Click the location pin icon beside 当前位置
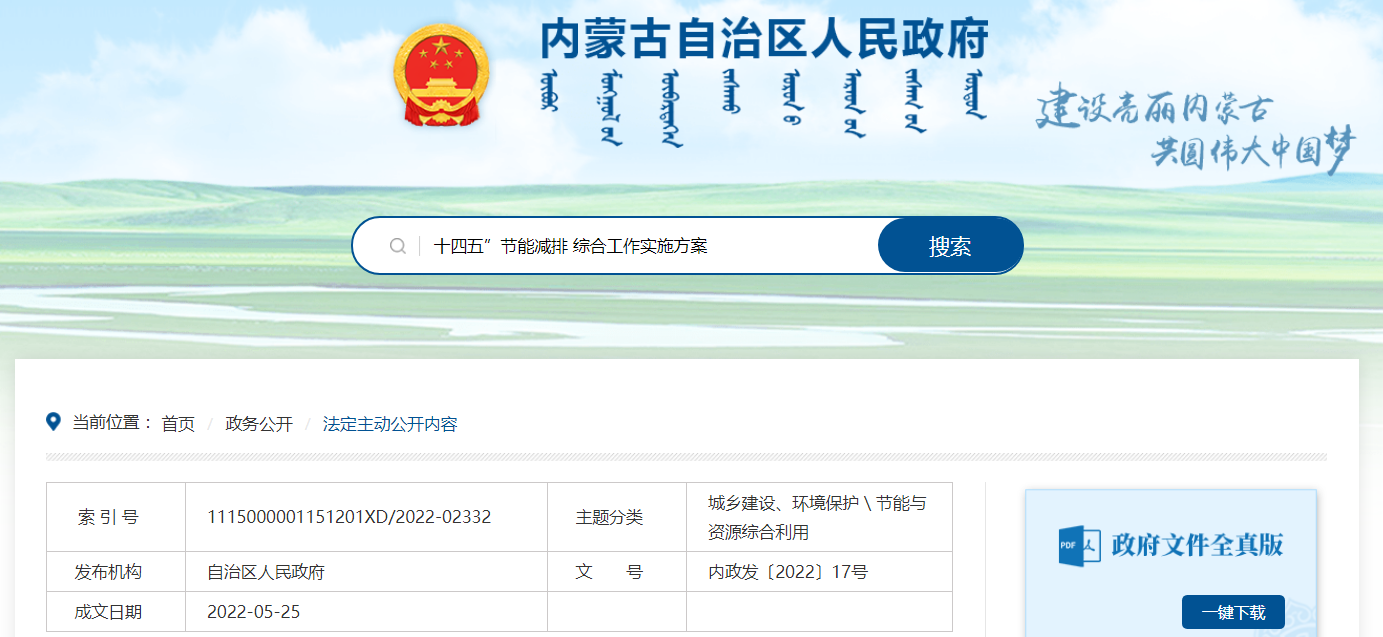 coord(54,422)
